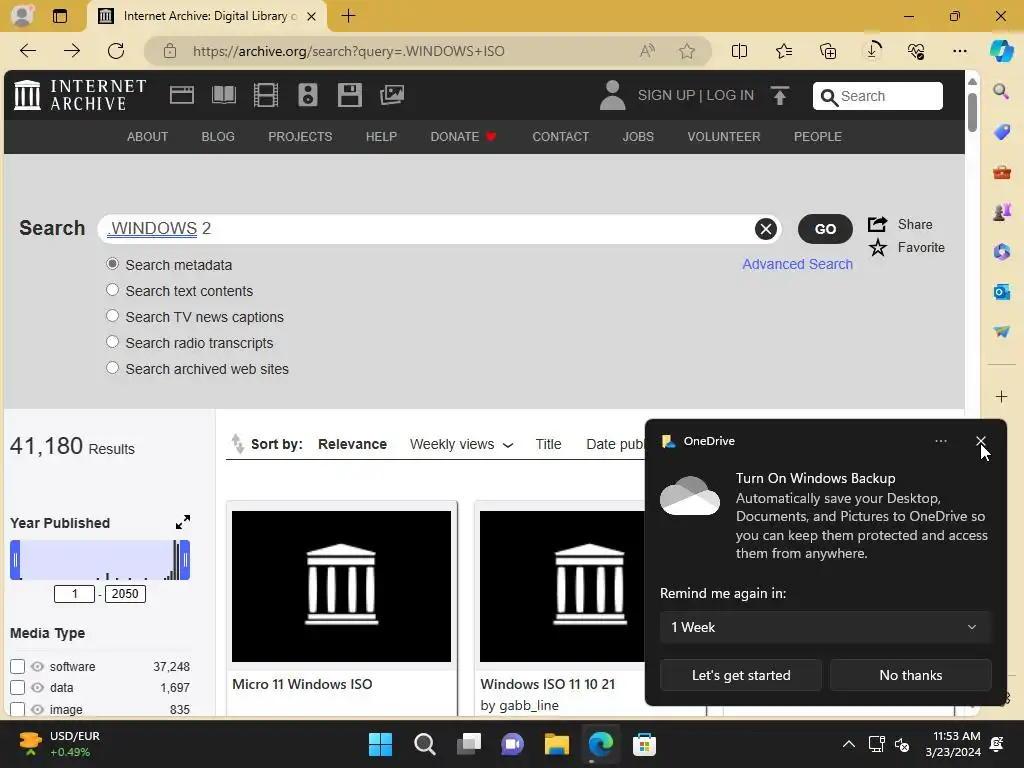This screenshot has height=768, width=1024.
Task: Open OneDrive notification more options
Action: coord(940,441)
